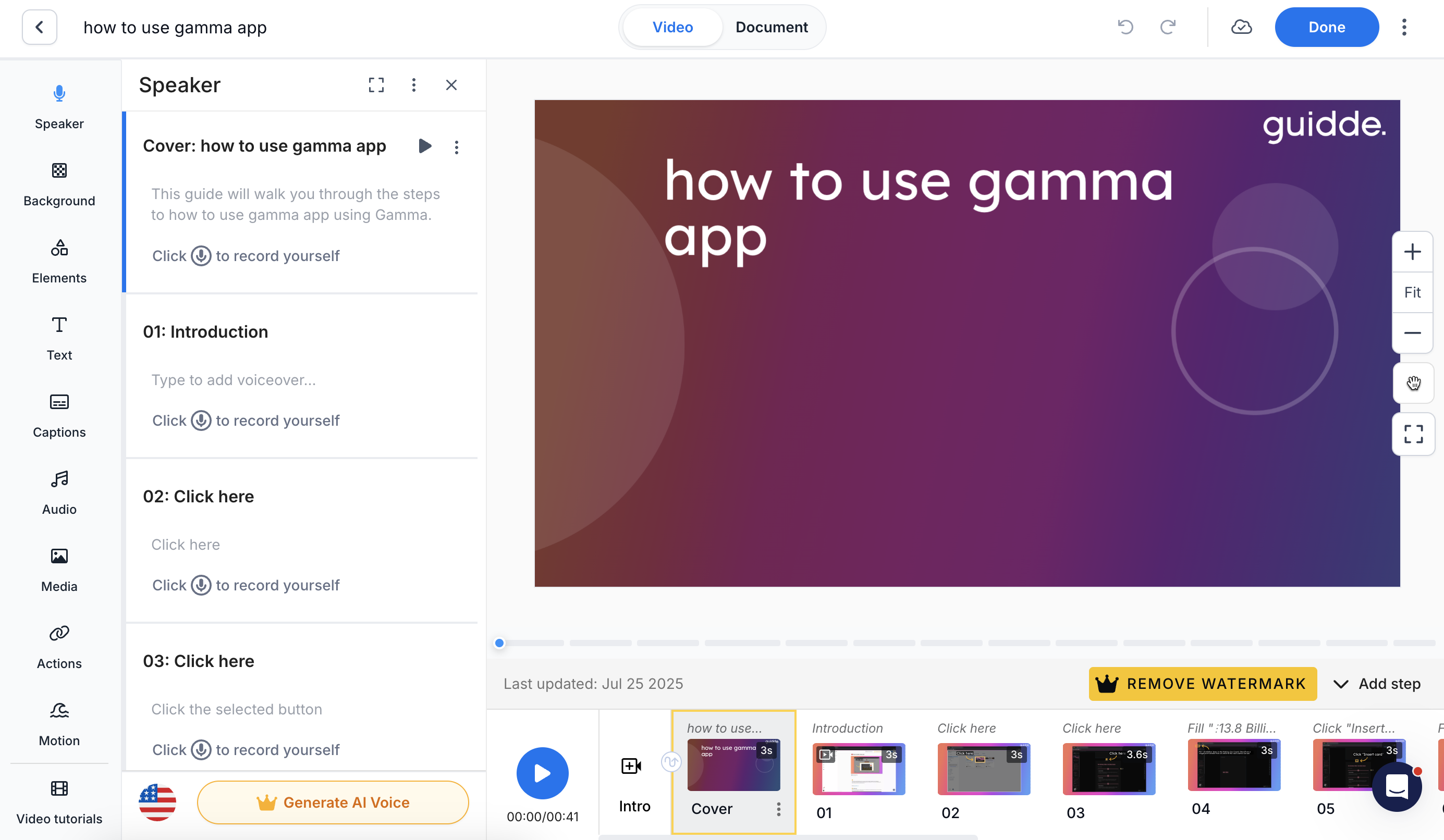Select step 02 Click here thumbnail

pyautogui.click(x=983, y=769)
